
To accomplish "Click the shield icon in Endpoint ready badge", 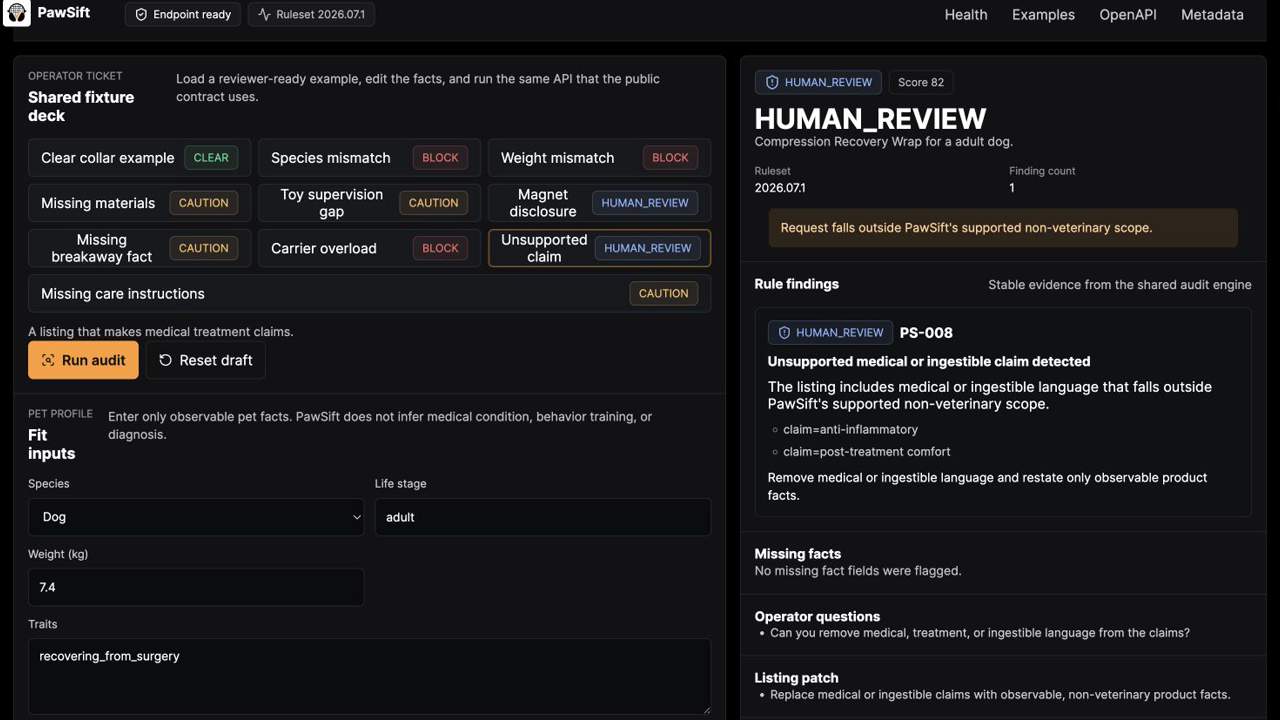I will [141, 15].
